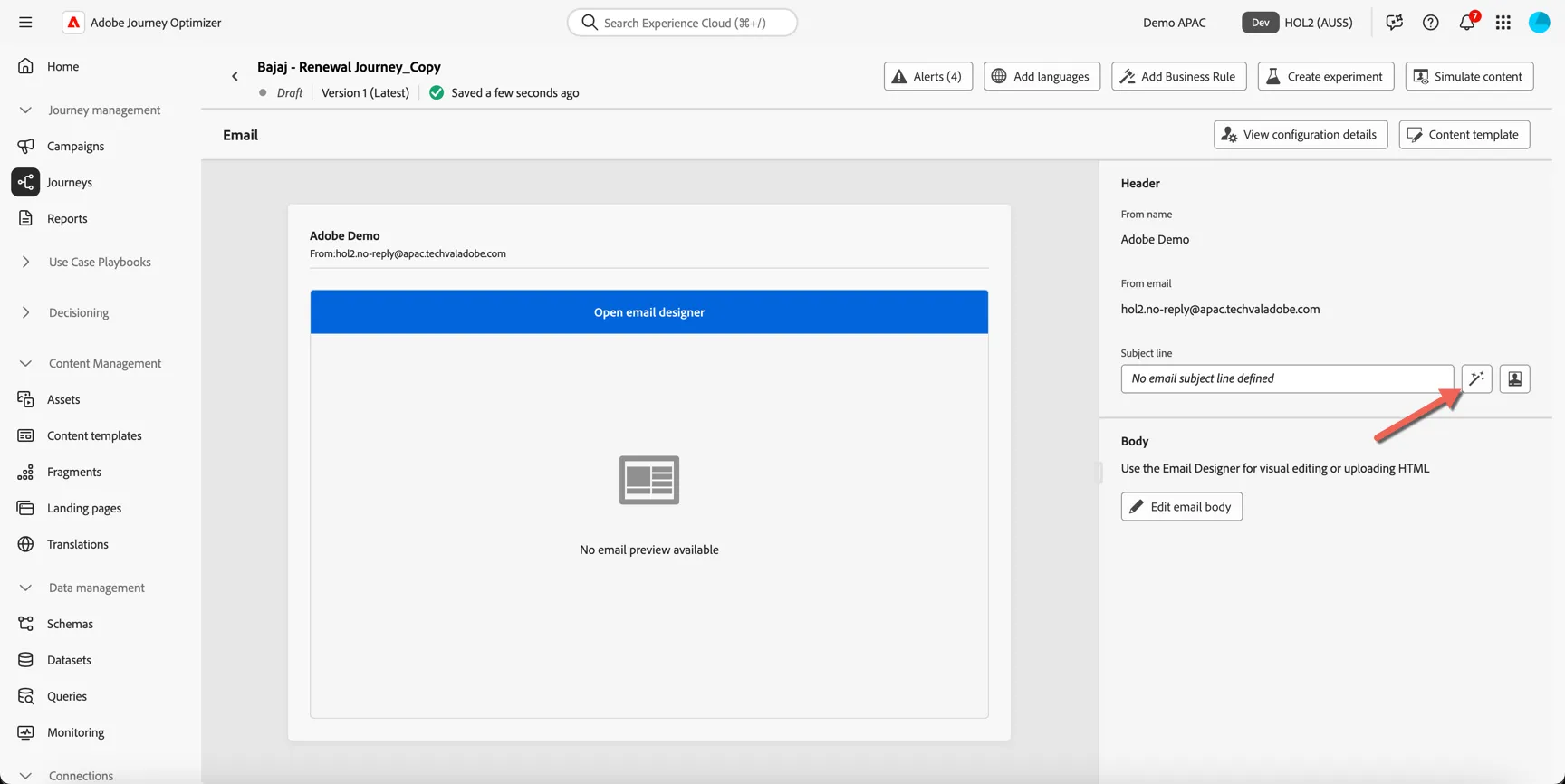Open the hamburger navigation menu

tap(25, 23)
